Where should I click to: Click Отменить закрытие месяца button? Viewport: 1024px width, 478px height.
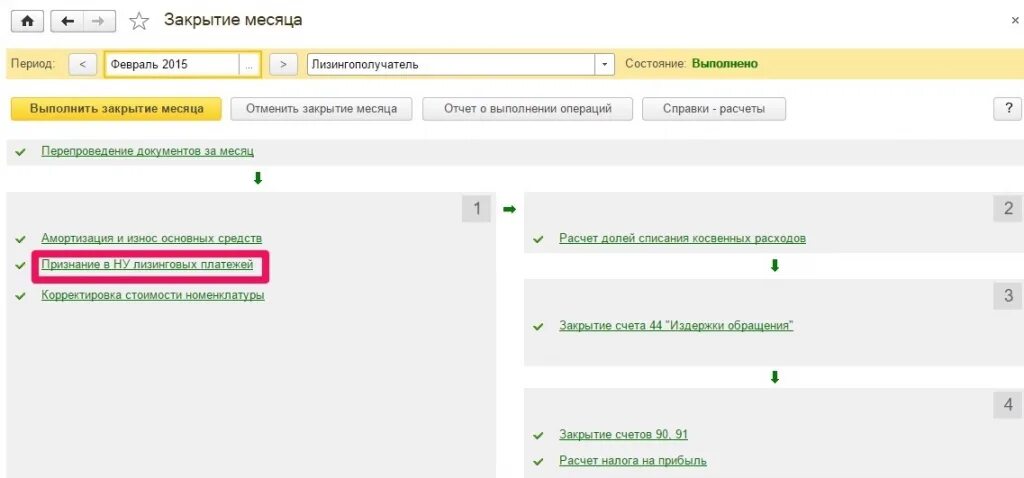click(x=321, y=109)
